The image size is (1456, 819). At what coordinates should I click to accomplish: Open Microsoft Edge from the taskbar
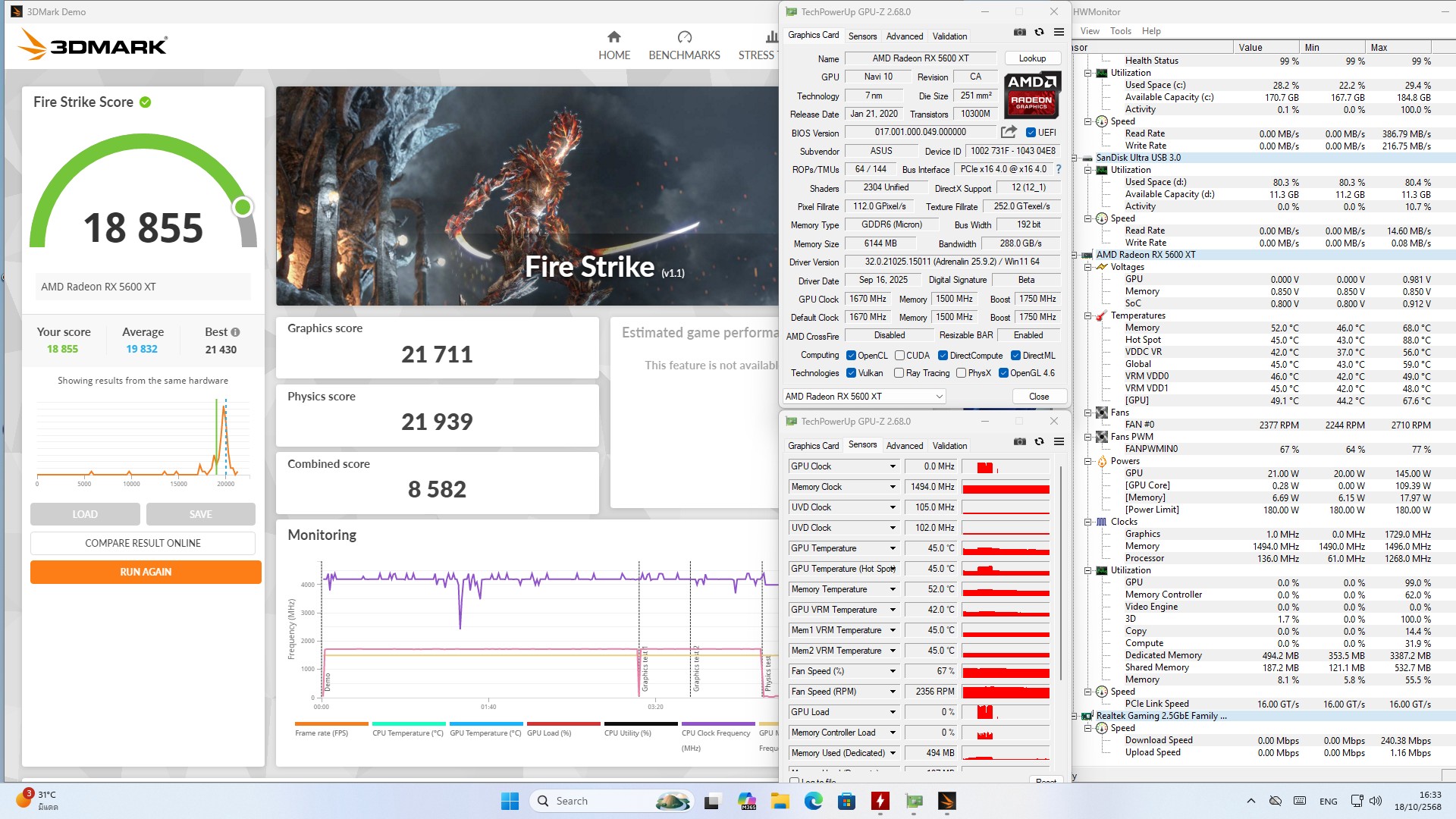point(813,801)
